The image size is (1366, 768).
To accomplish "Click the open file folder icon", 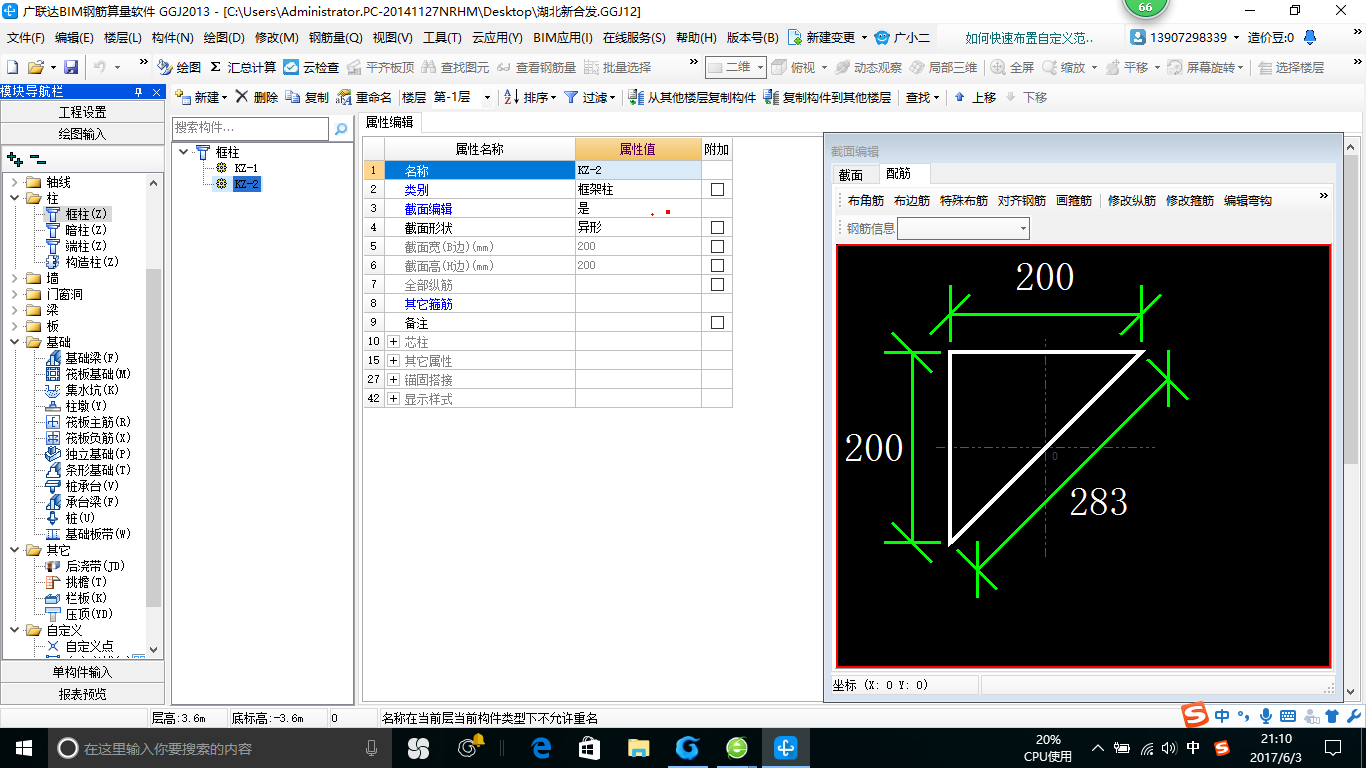I will point(35,67).
